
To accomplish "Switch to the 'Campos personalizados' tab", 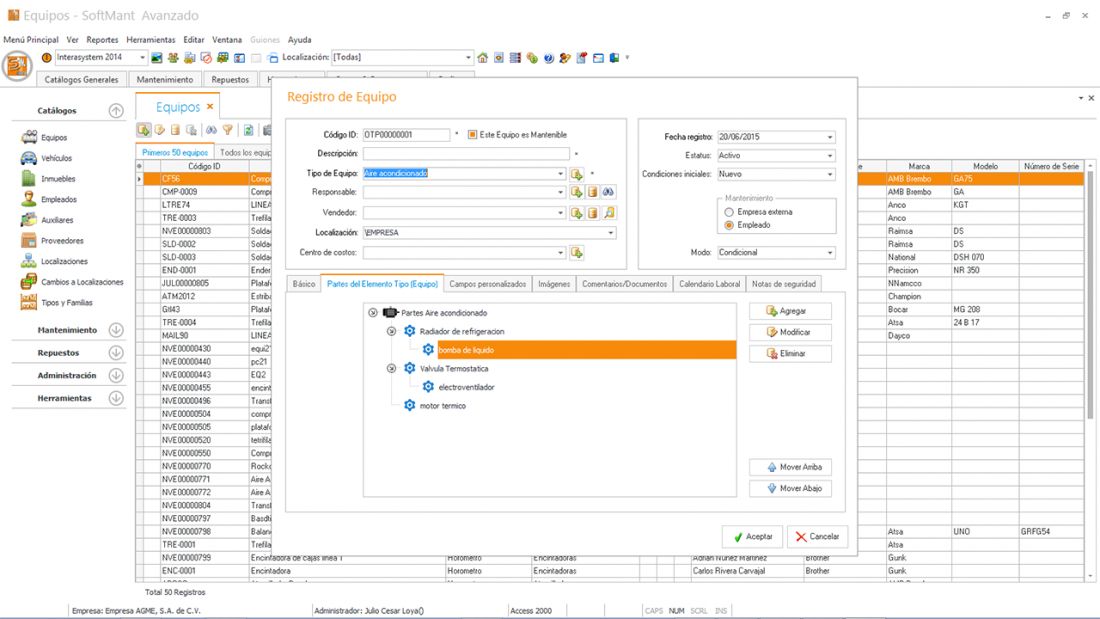I will pyautogui.click(x=487, y=284).
